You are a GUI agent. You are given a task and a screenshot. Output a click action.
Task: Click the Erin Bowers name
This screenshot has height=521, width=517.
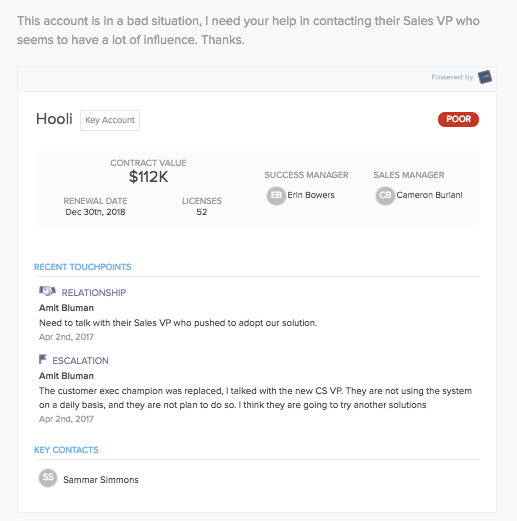pyautogui.click(x=311, y=195)
